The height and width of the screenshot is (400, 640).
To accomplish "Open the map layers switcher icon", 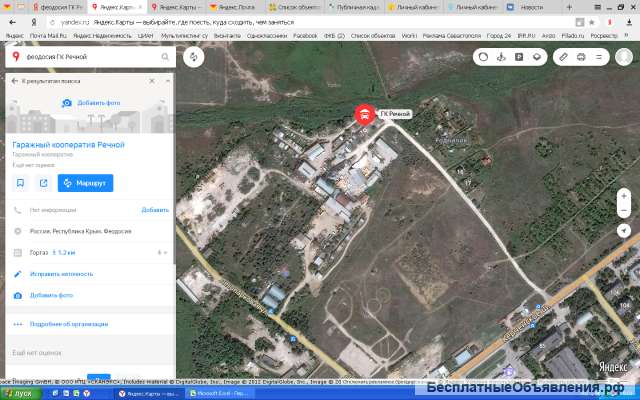I will click(x=536, y=57).
